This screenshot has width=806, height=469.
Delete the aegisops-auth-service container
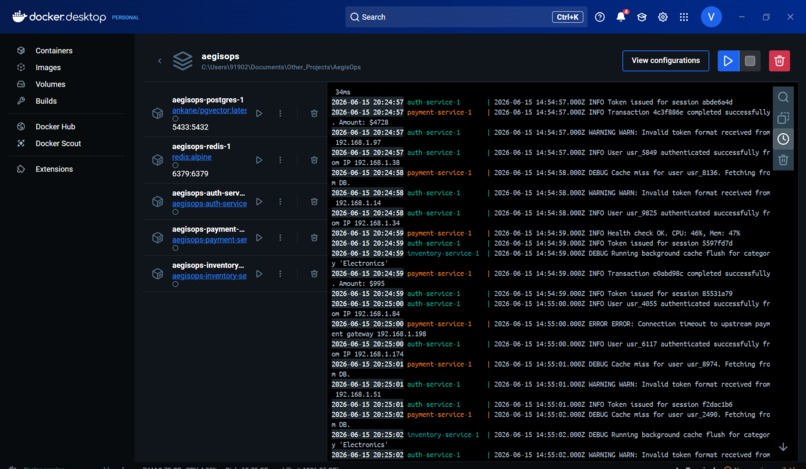tap(314, 202)
